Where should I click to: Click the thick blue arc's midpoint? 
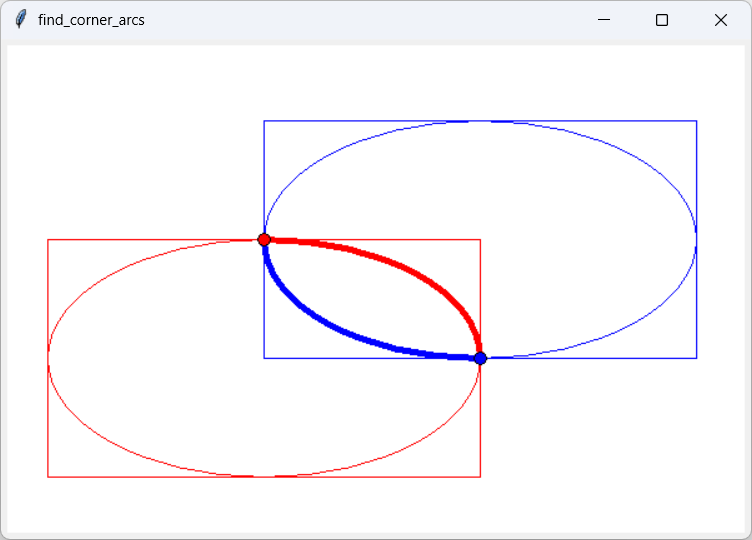328,323
